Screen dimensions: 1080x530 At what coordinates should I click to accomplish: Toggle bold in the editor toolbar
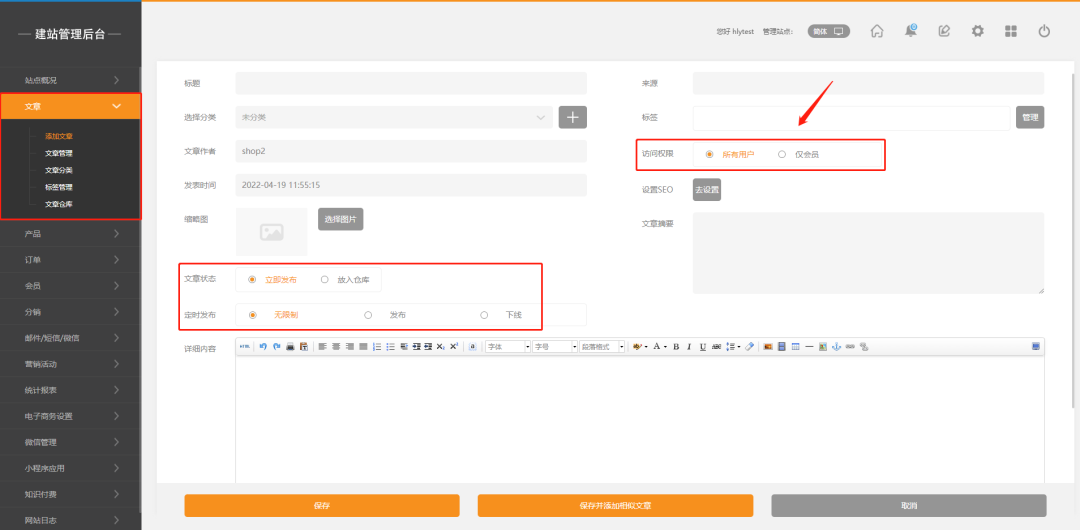pos(676,347)
